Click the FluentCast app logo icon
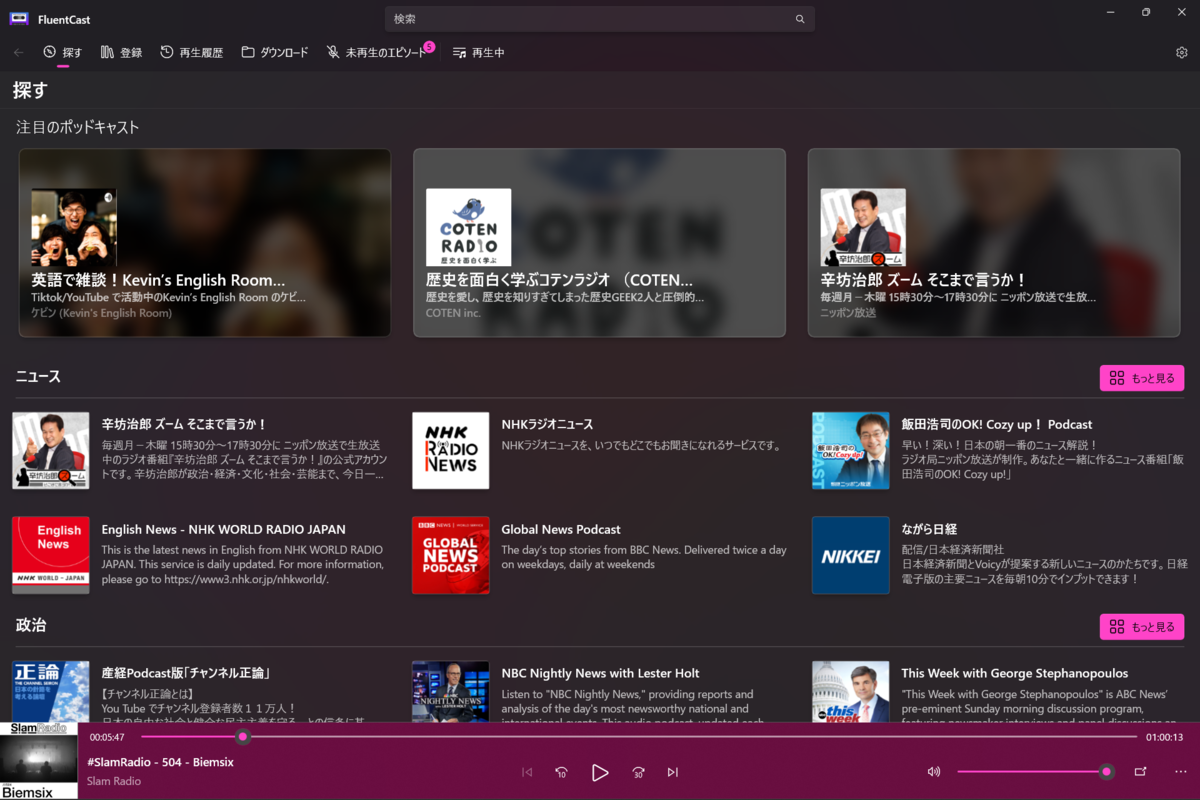 19,19
